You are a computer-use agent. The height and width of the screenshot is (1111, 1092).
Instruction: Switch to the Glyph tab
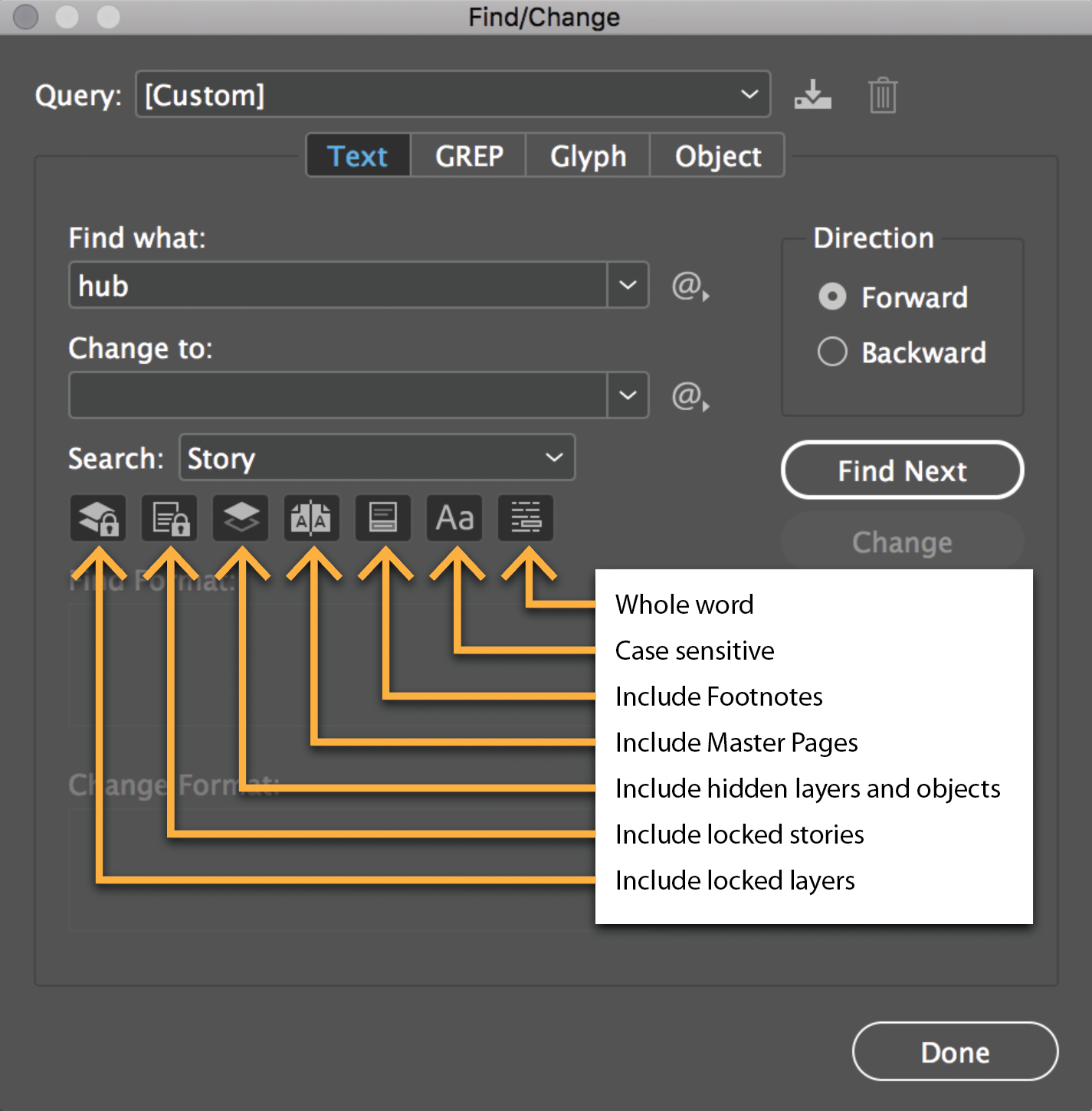pyautogui.click(x=588, y=156)
